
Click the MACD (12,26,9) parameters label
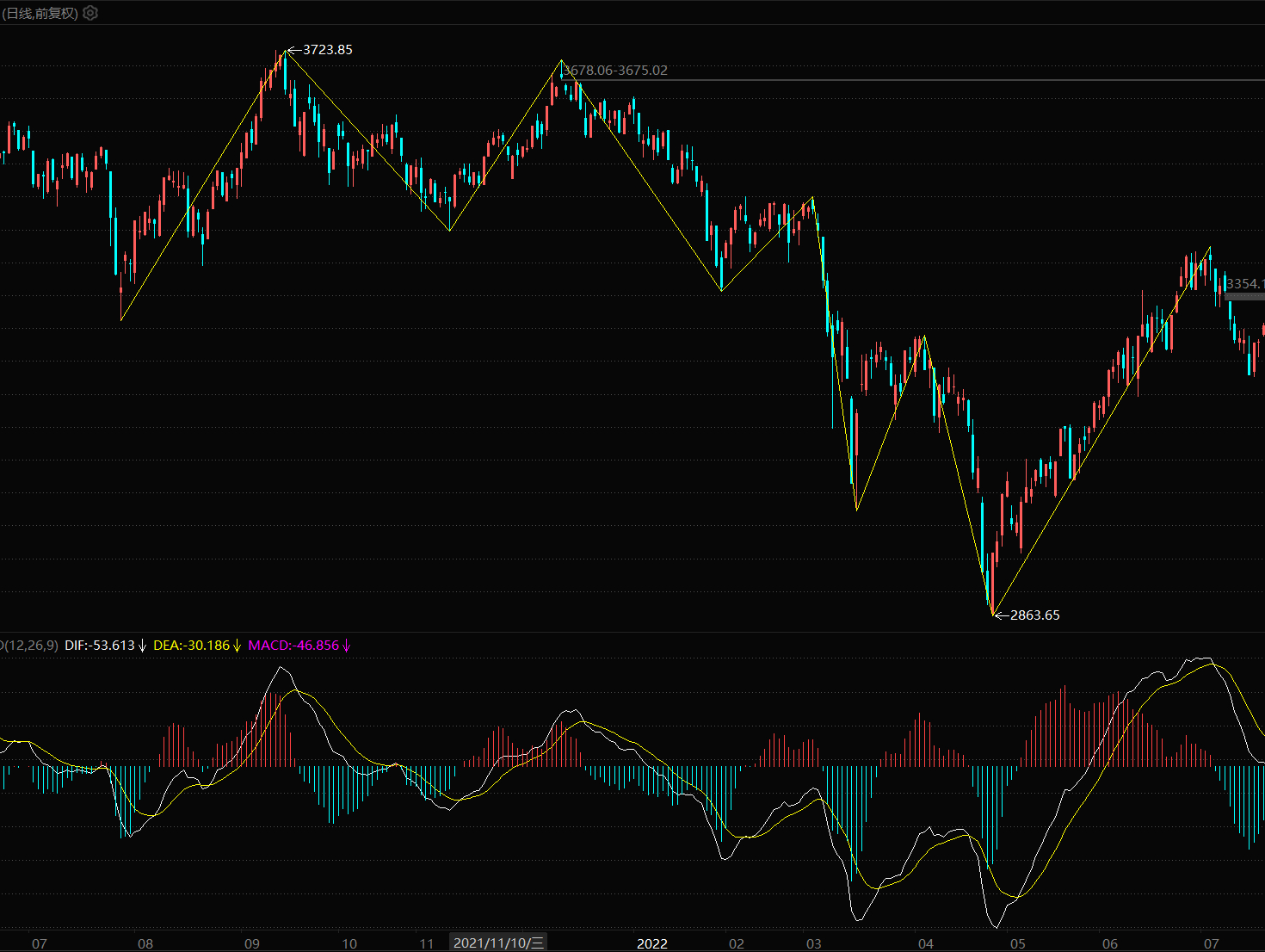30,645
